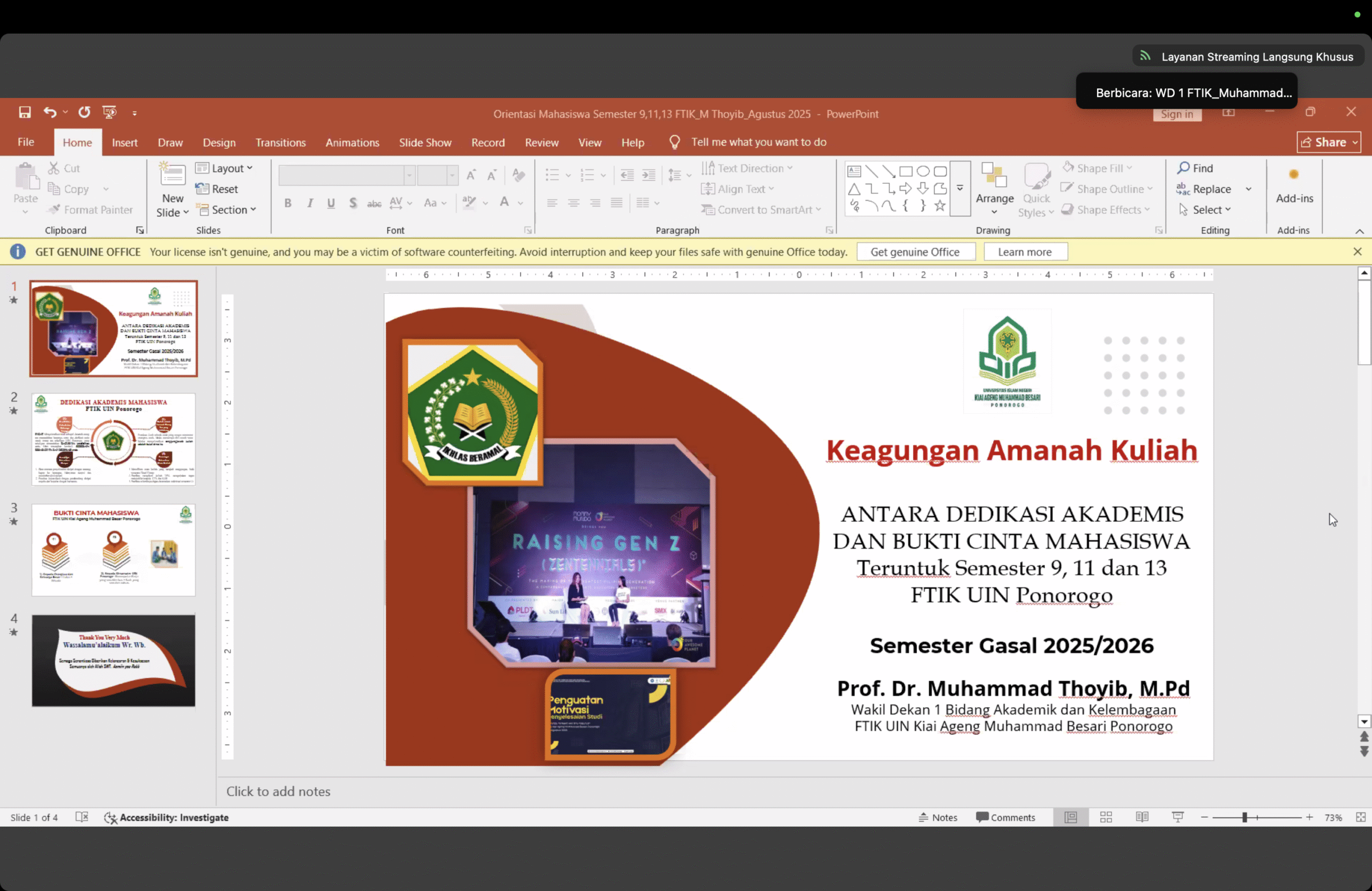This screenshot has width=1372, height=891.
Task: Switch to the Insert tab
Action: [x=124, y=143]
